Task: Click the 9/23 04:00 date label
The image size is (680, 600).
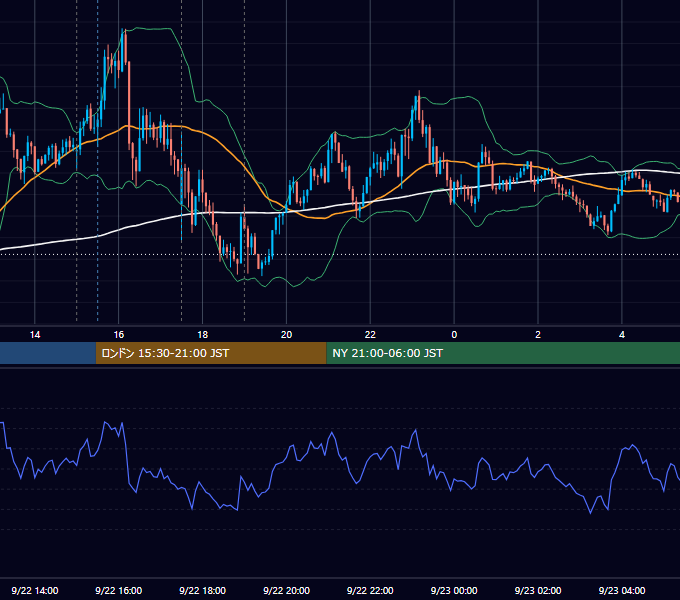Action: click(x=622, y=590)
